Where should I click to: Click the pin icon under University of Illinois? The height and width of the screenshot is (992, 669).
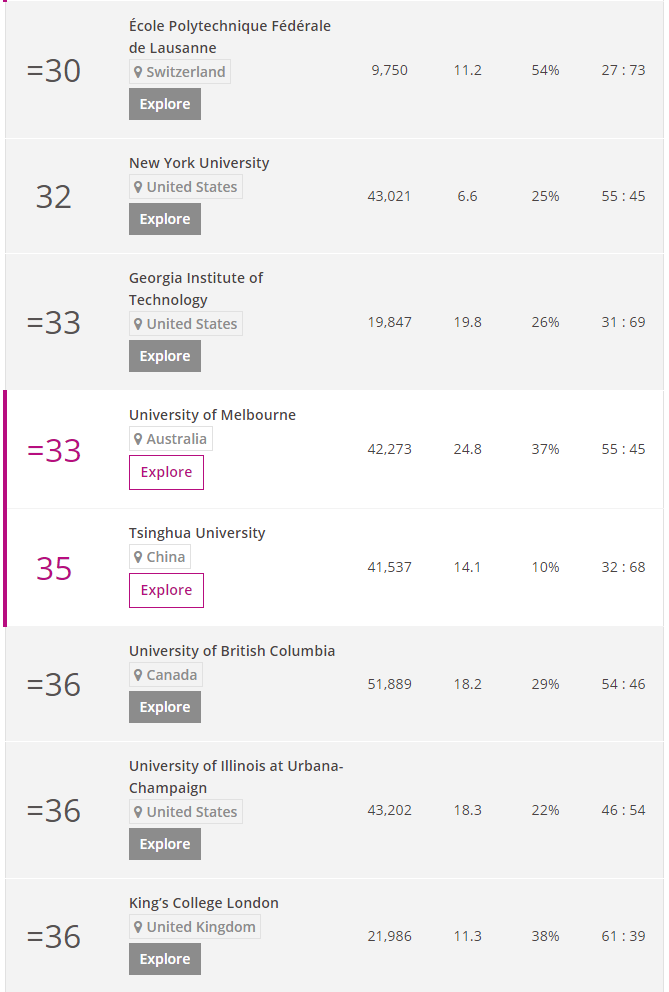point(138,812)
